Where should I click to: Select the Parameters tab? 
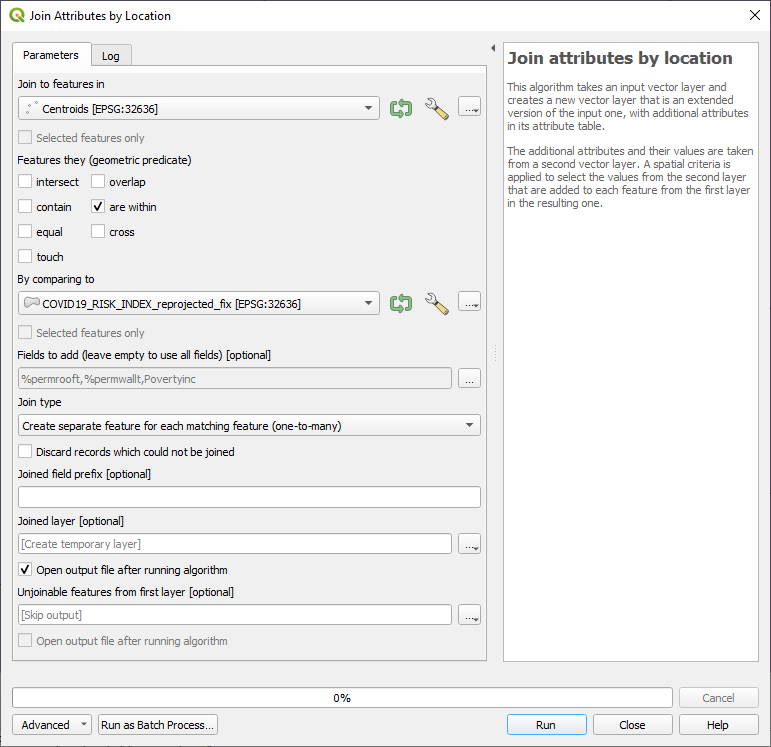pyautogui.click(x=51, y=55)
